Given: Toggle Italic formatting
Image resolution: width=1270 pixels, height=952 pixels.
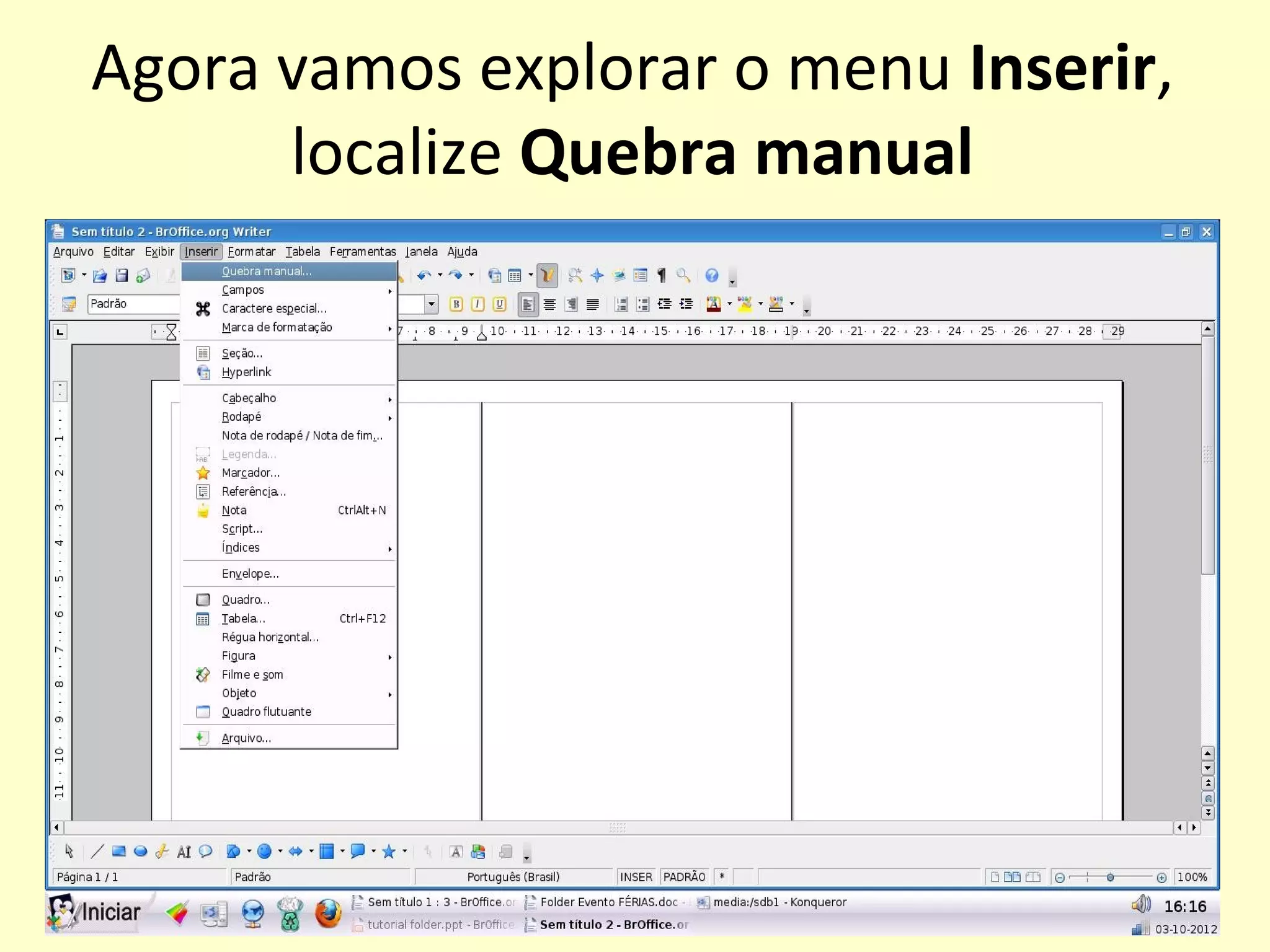Looking at the screenshot, I should (x=477, y=304).
